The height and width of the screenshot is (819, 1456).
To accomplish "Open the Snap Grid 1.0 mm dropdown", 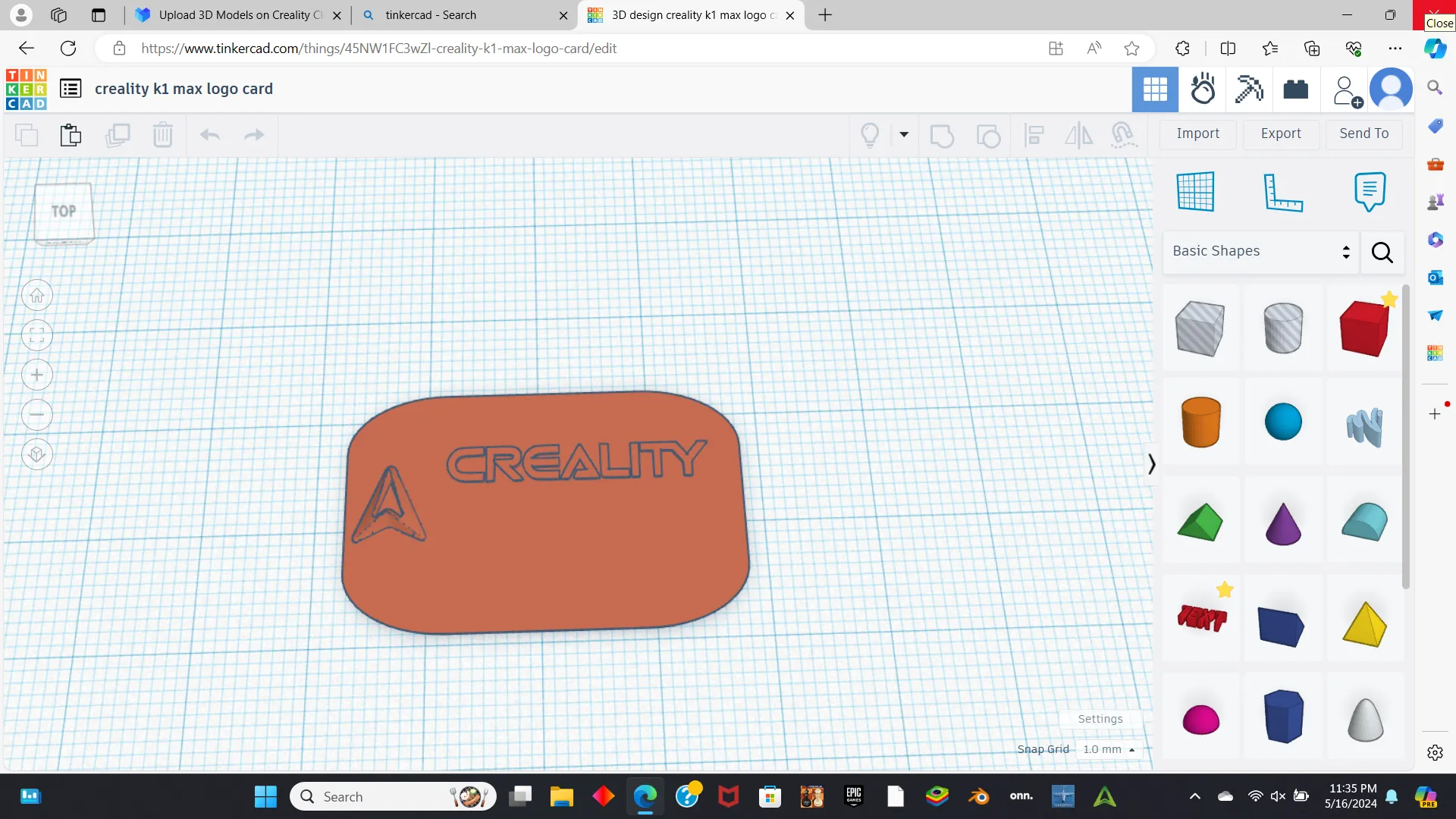I will [x=1109, y=749].
